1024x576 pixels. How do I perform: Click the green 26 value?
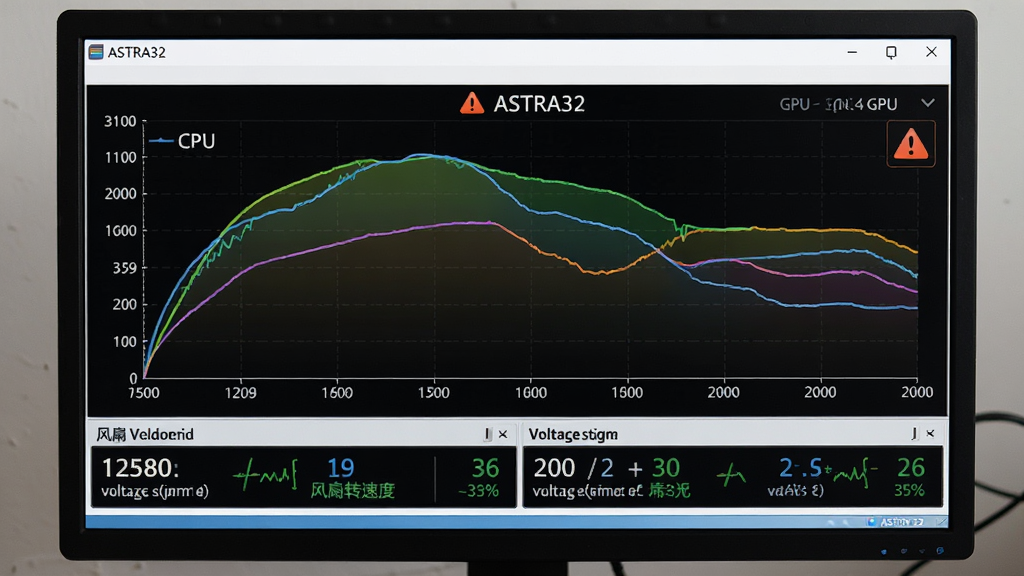[910, 468]
